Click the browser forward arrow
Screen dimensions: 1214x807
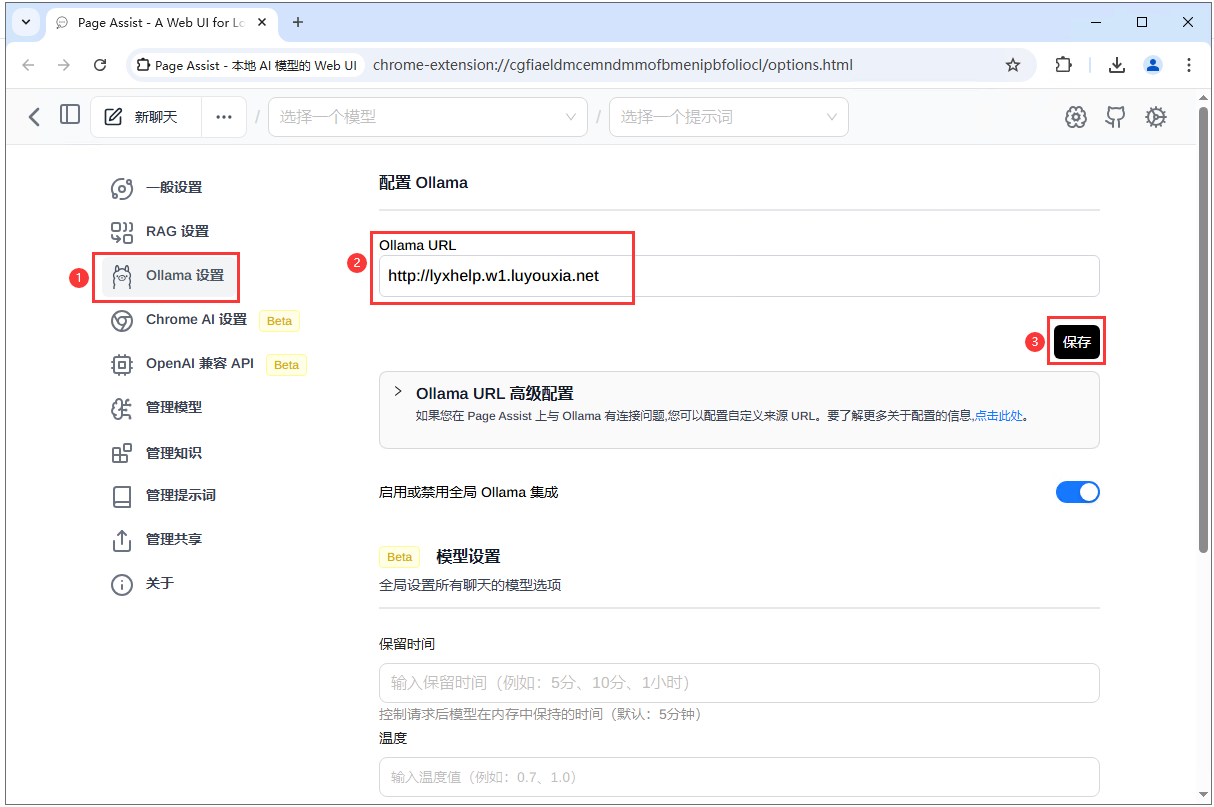64,65
